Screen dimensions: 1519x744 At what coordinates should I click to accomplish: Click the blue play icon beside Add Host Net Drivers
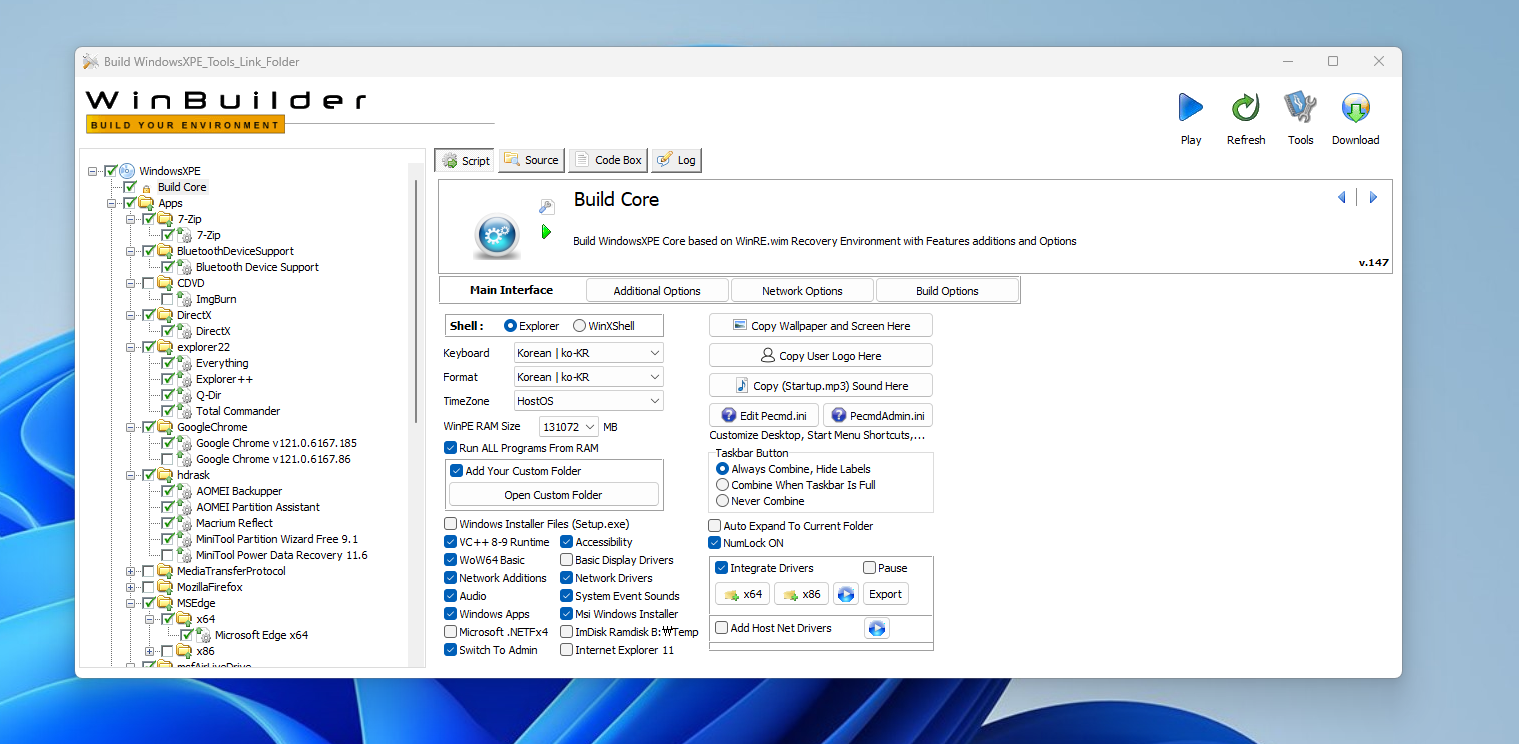pos(877,628)
